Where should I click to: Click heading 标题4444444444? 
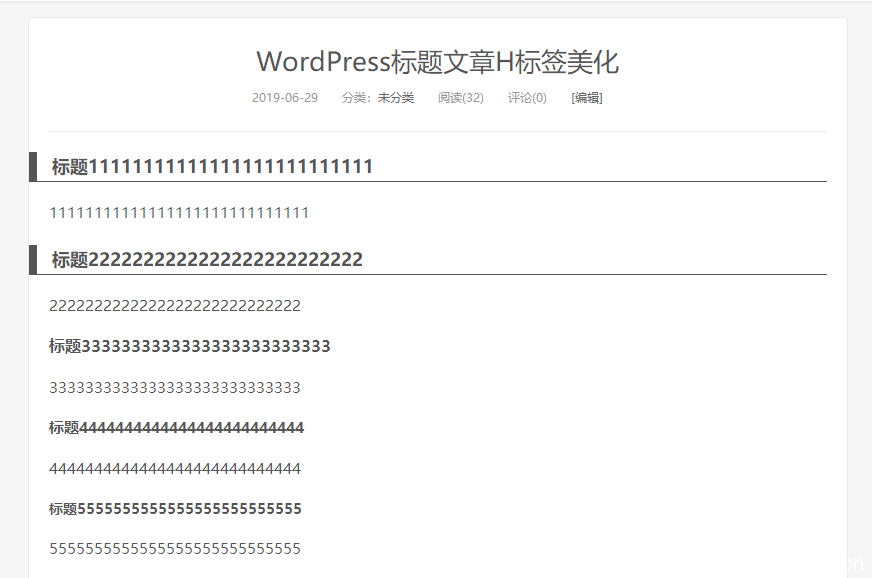[176, 427]
